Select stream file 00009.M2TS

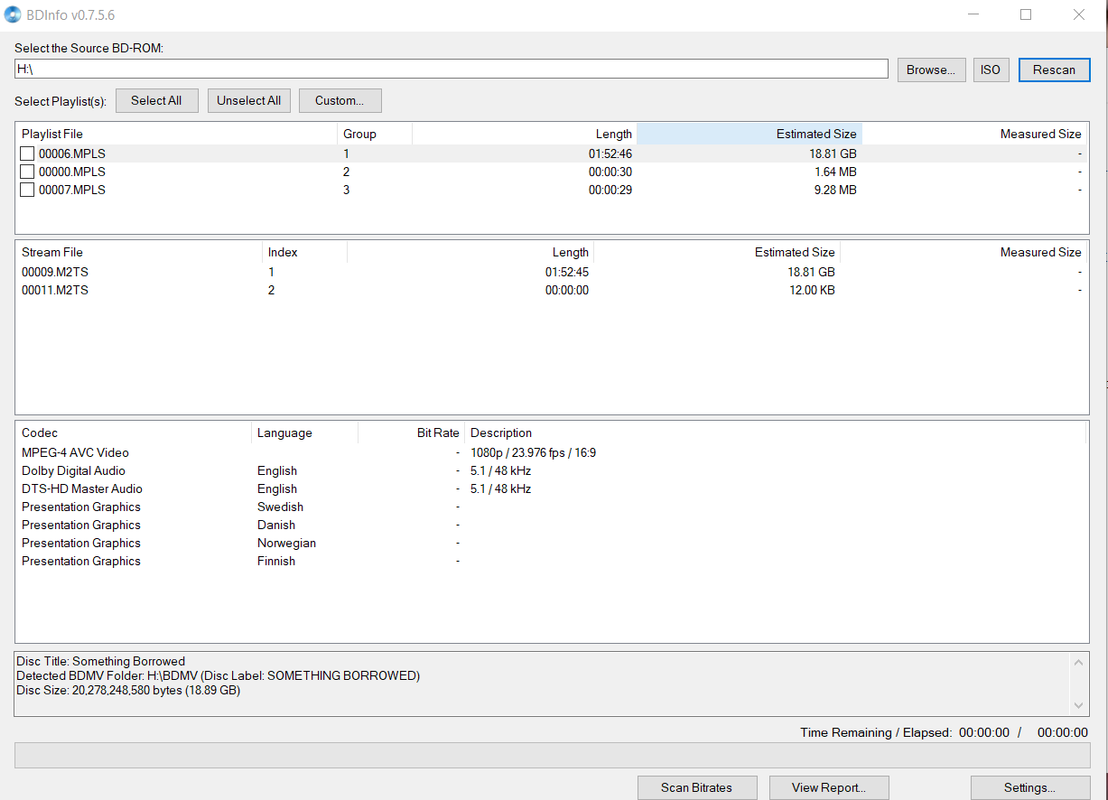(x=551, y=272)
